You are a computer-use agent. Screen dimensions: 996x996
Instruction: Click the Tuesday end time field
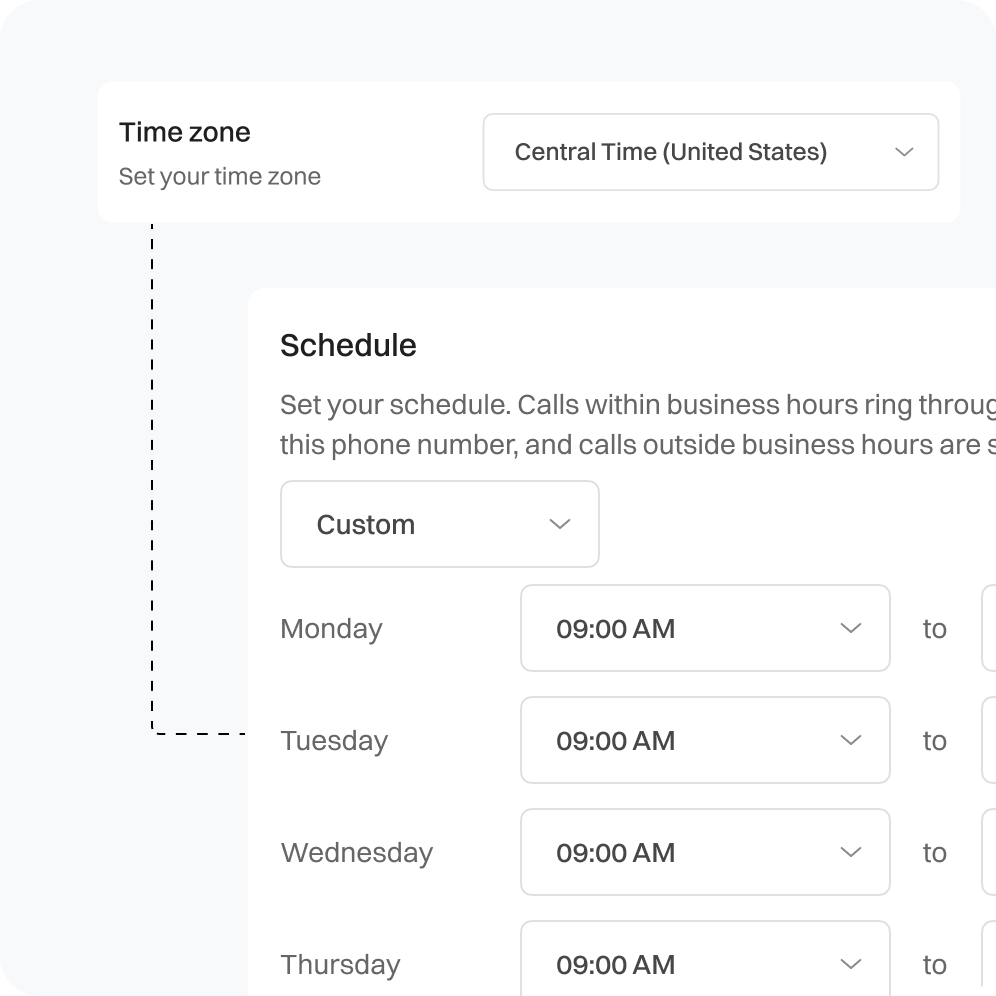pos(989,740)
